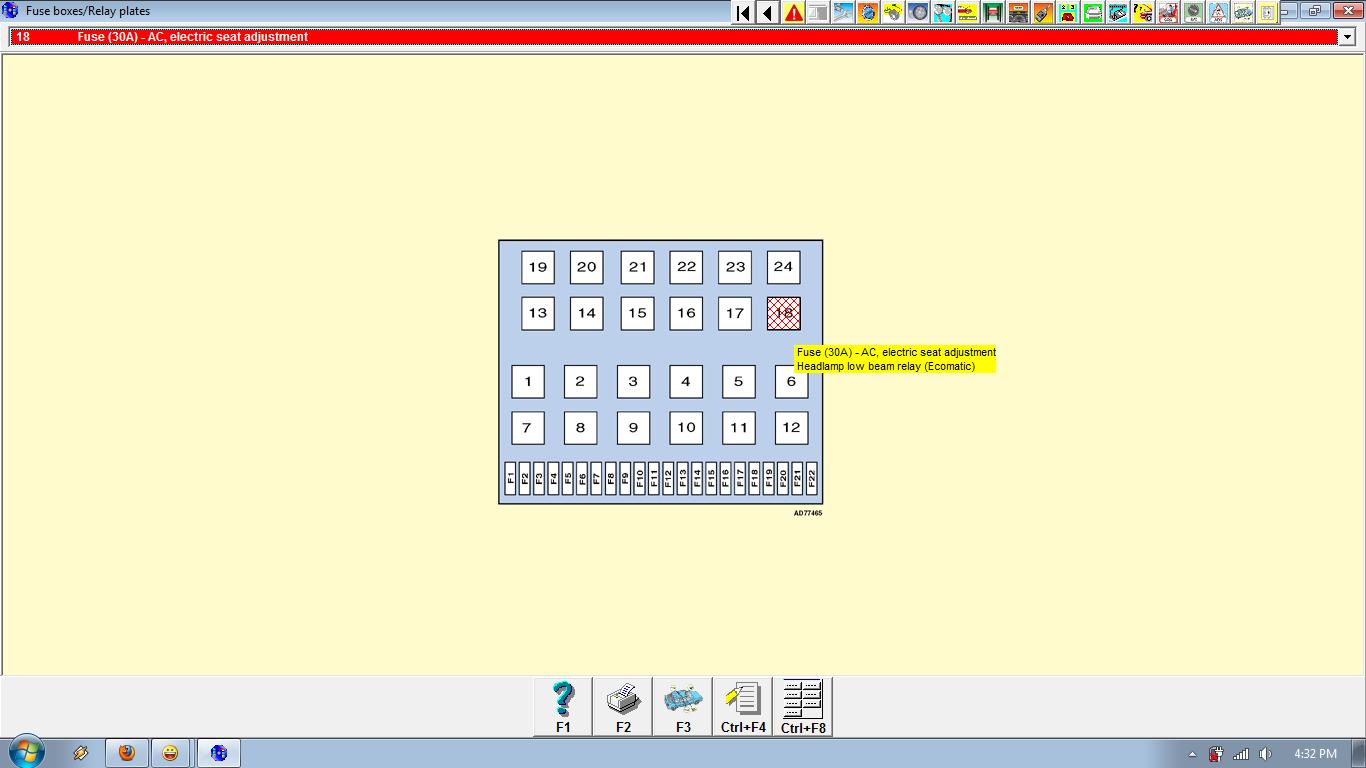The width and height of the screenshot is (1366, 768).
Task: Click the red warning triangle toolbar icon
Action: (x=793, y=13)
